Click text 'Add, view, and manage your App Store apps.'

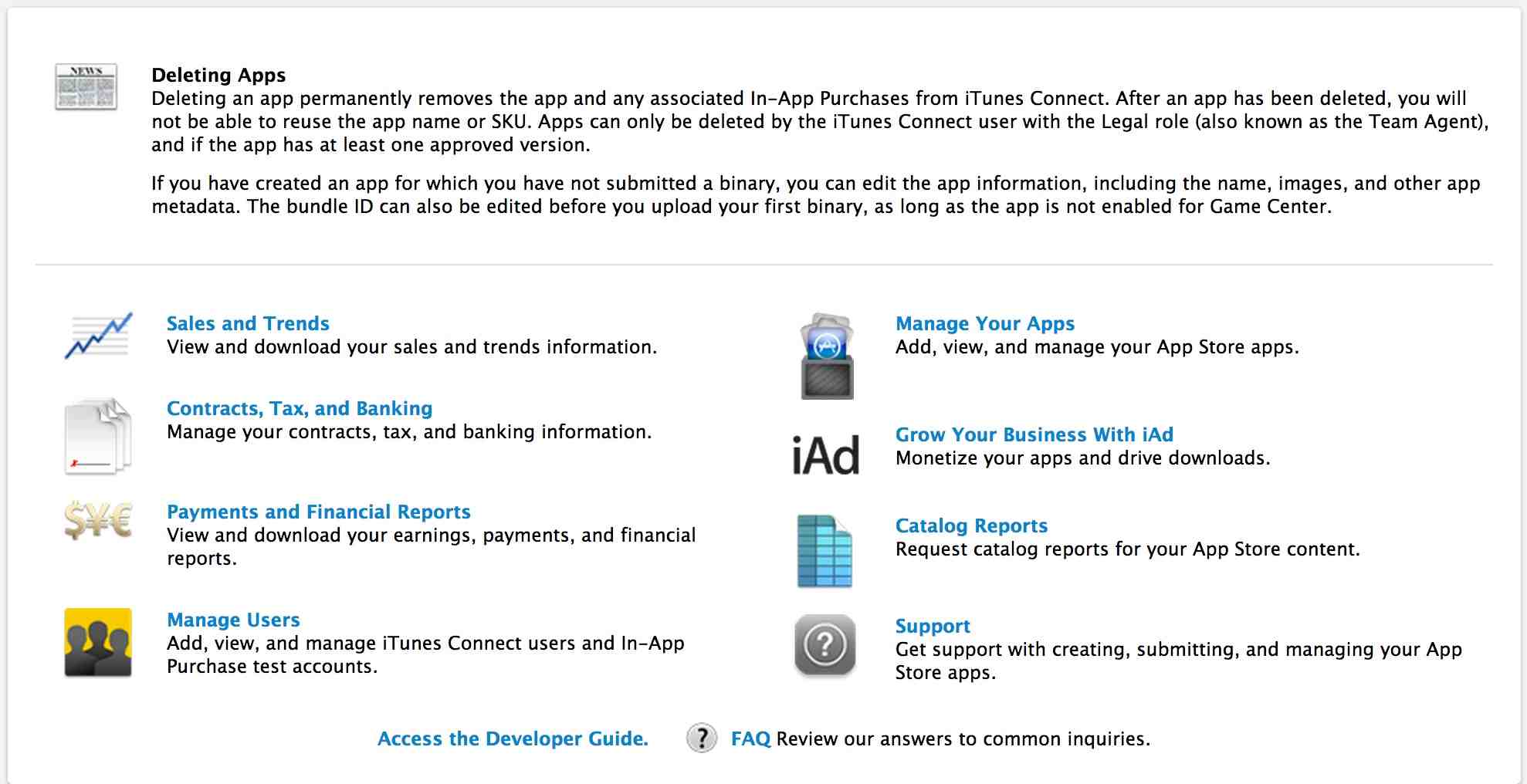pyautogui.click(x=1097, y=347)
